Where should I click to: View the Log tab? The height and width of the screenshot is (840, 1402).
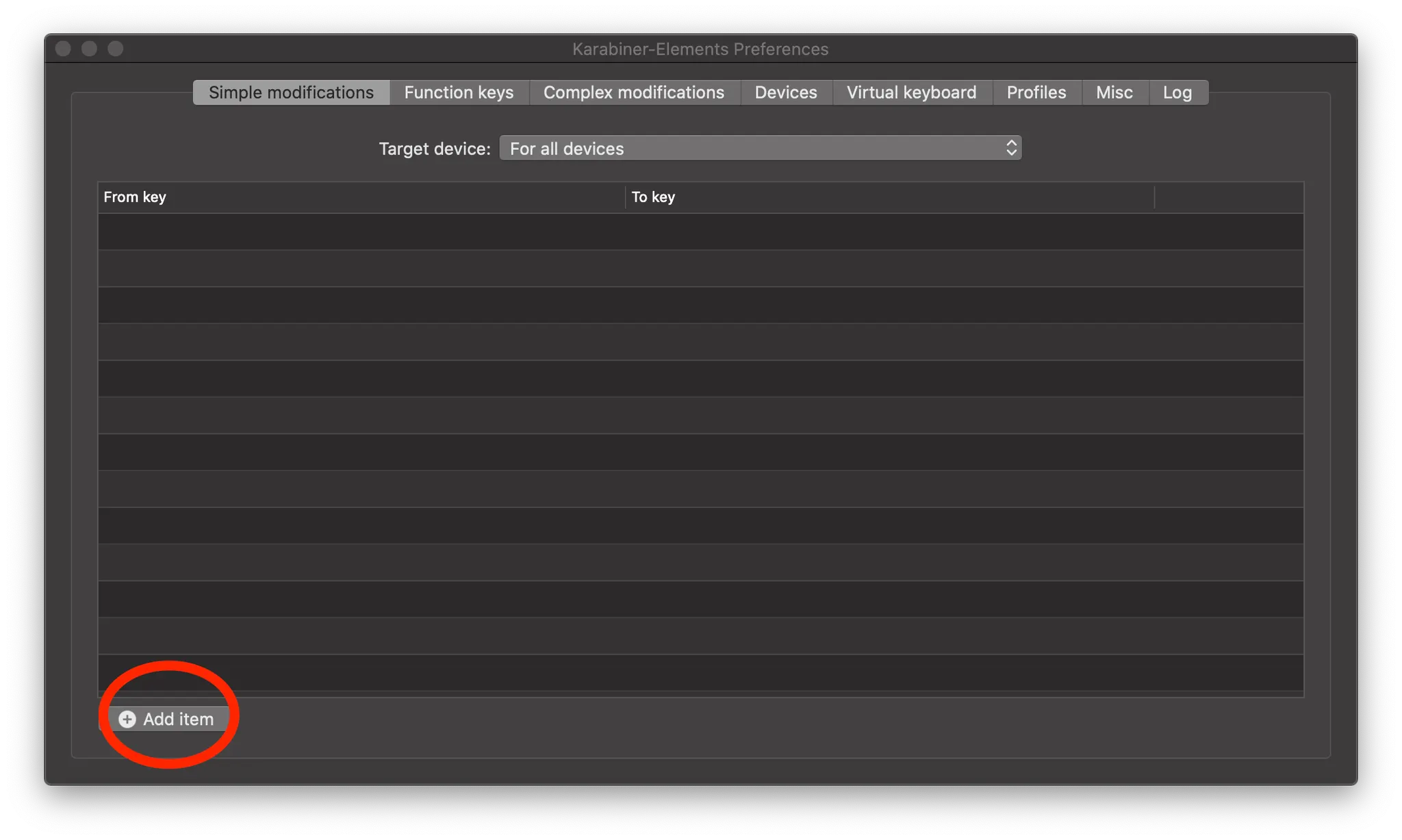pos(1177,92)
